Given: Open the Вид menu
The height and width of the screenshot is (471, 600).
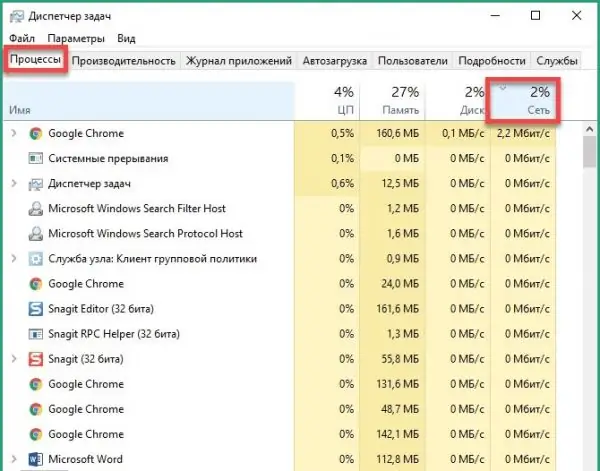Looking at the screenshot, I should tap(126, 39).
